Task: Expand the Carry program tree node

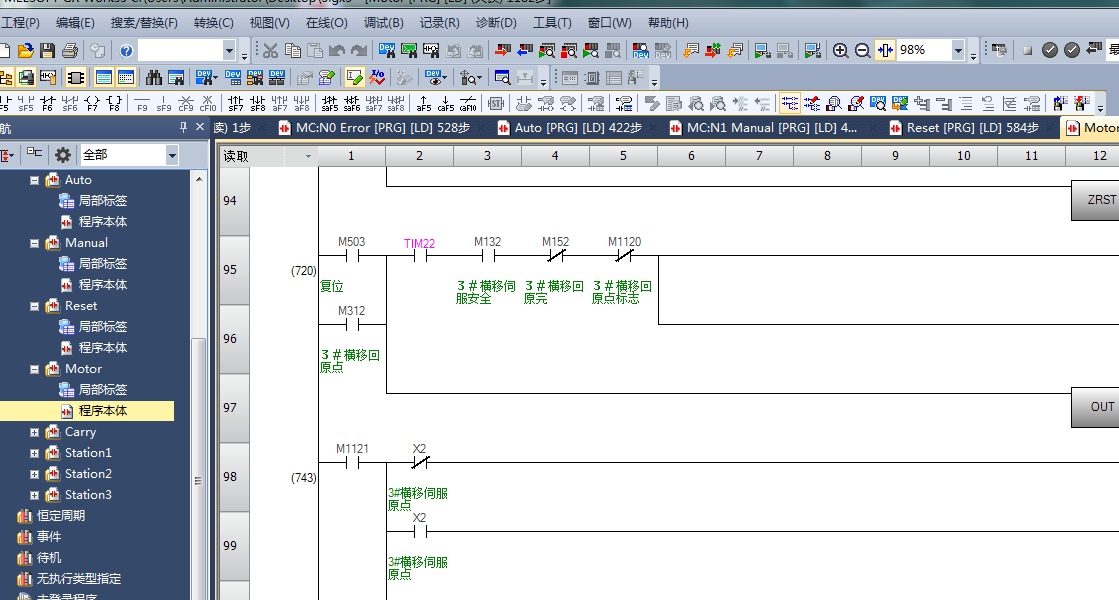Action: click(35, 432)
